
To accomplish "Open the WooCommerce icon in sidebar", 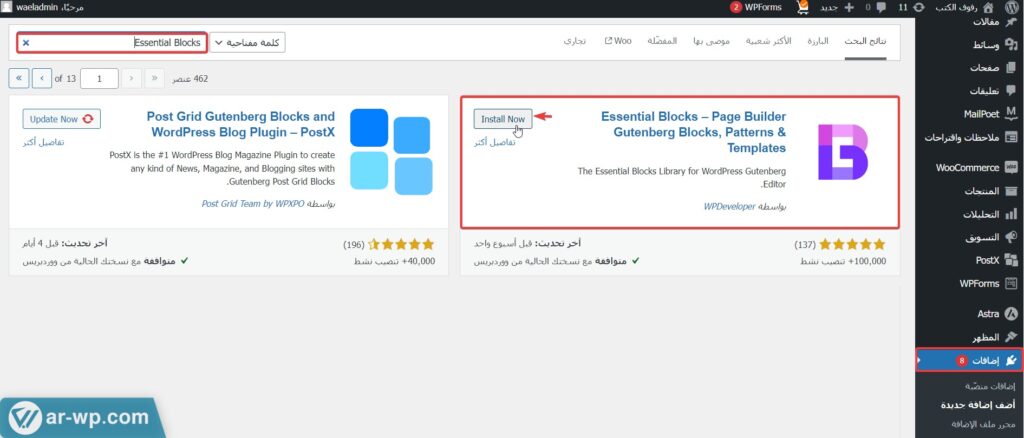I will tap(1011, 167).
